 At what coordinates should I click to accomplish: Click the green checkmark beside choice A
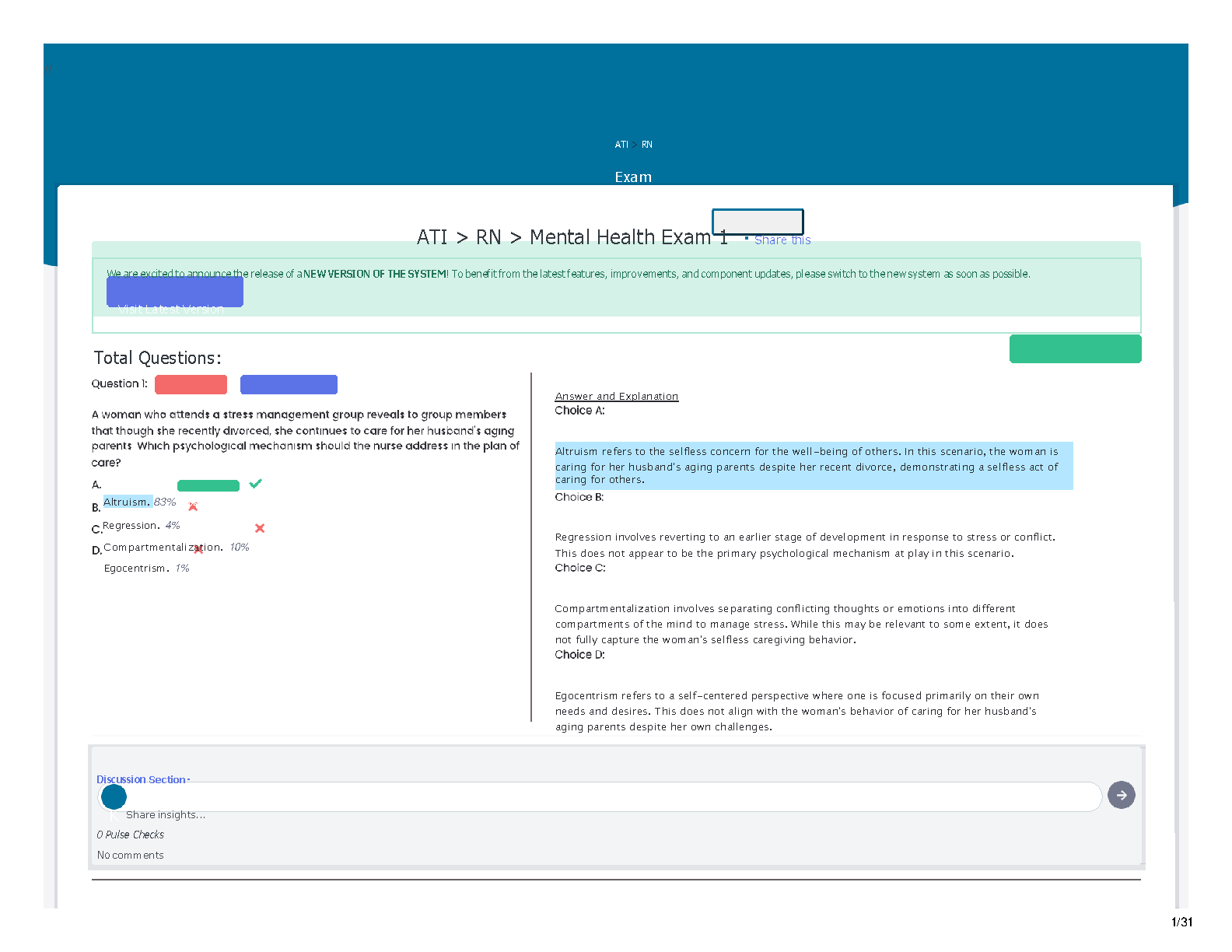(x=255, y=484)
